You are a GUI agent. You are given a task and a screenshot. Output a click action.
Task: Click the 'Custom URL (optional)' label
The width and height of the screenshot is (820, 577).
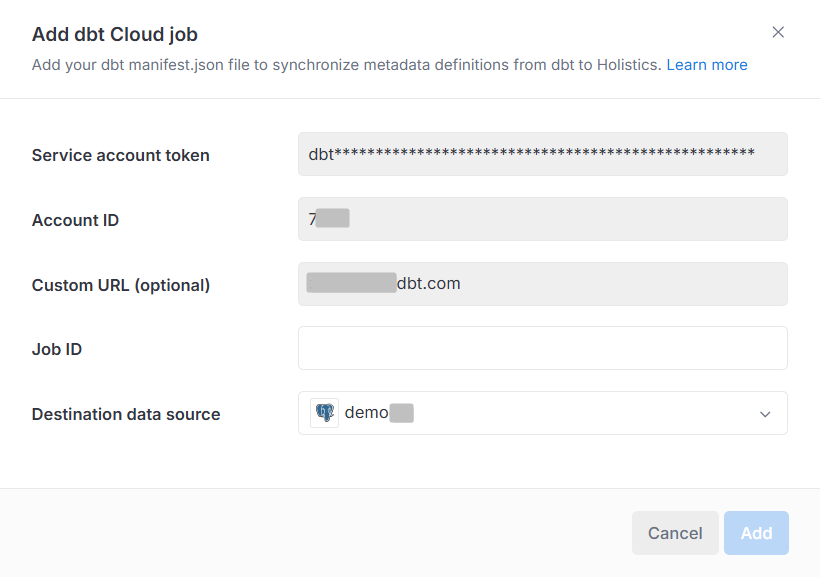point(121,285)
